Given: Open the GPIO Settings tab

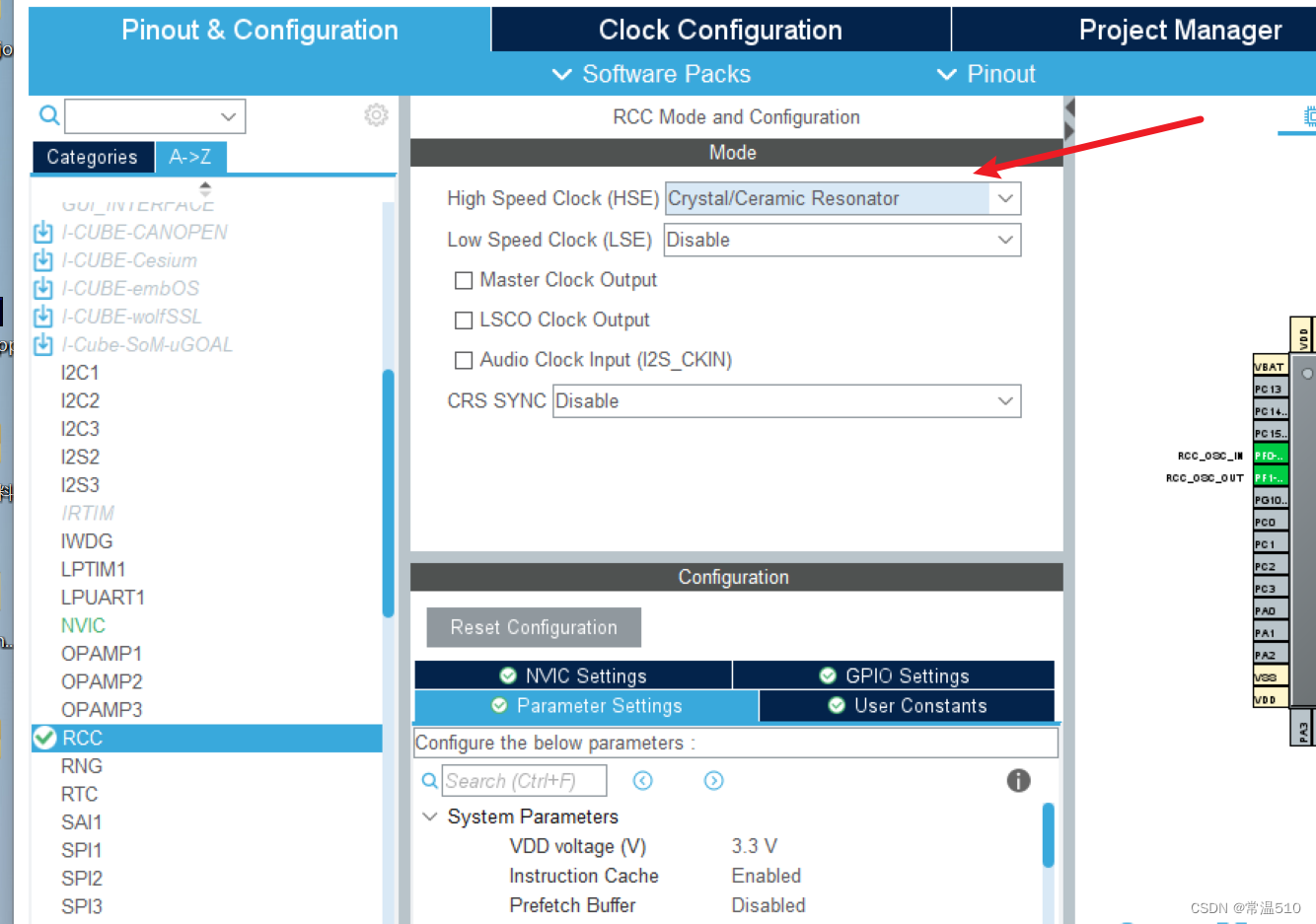Looking at the screenshot, I should [894, 675].
